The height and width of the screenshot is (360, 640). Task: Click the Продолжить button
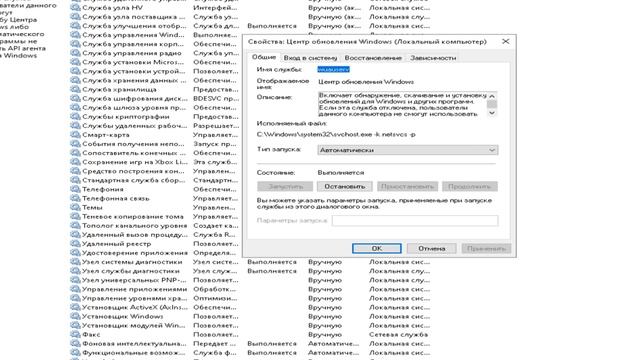[x=470, y=187]
